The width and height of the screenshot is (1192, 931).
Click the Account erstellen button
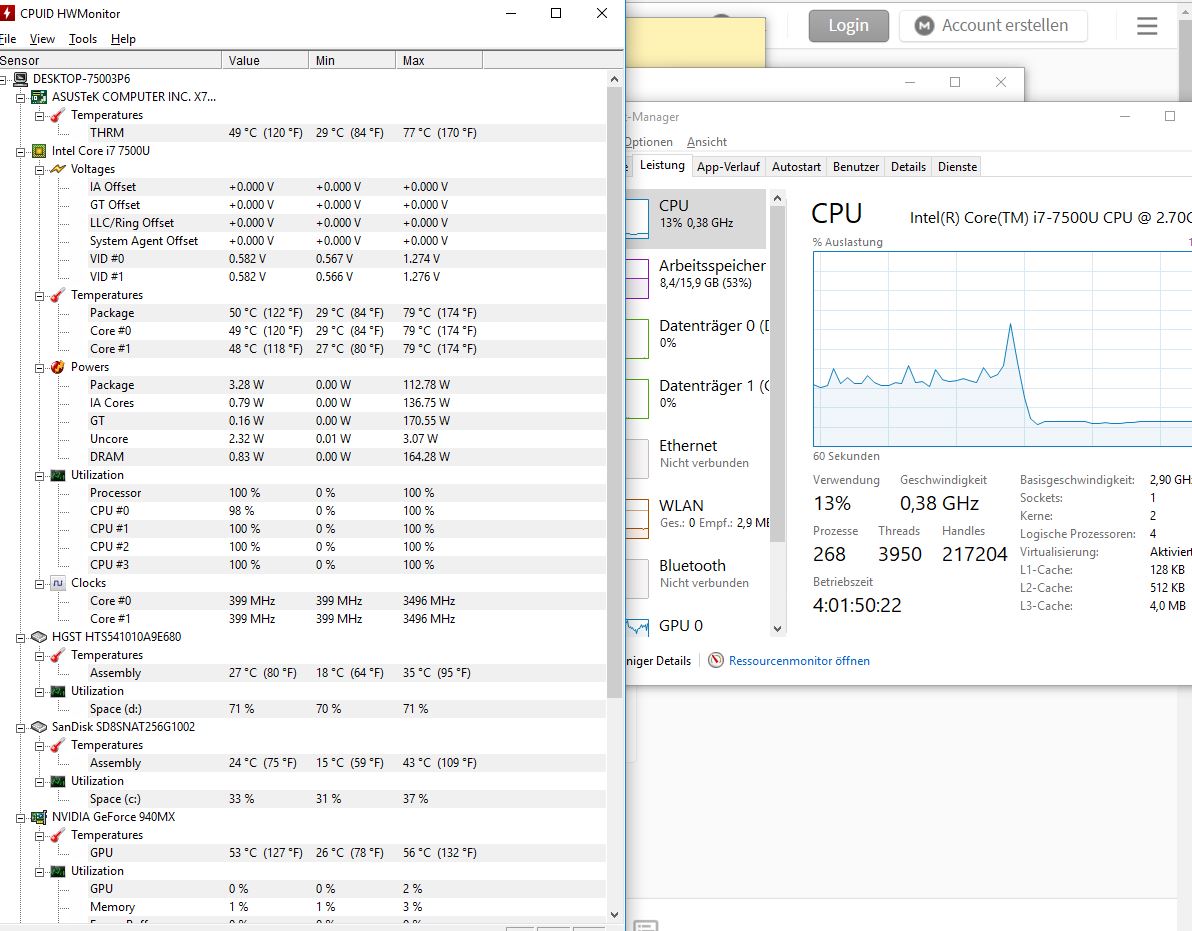[x=993, y=26]
